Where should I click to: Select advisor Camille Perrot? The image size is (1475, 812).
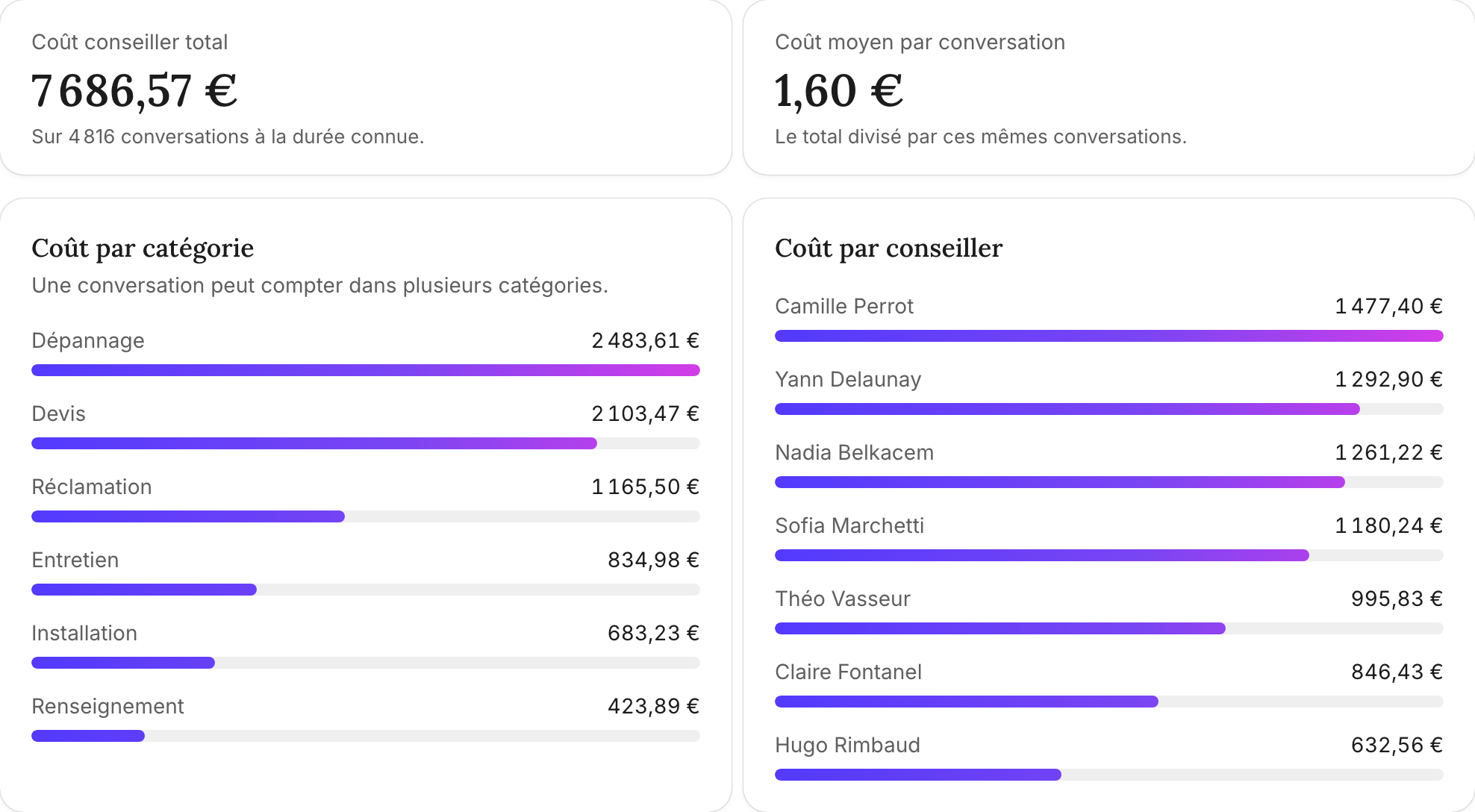click(844, 306)
